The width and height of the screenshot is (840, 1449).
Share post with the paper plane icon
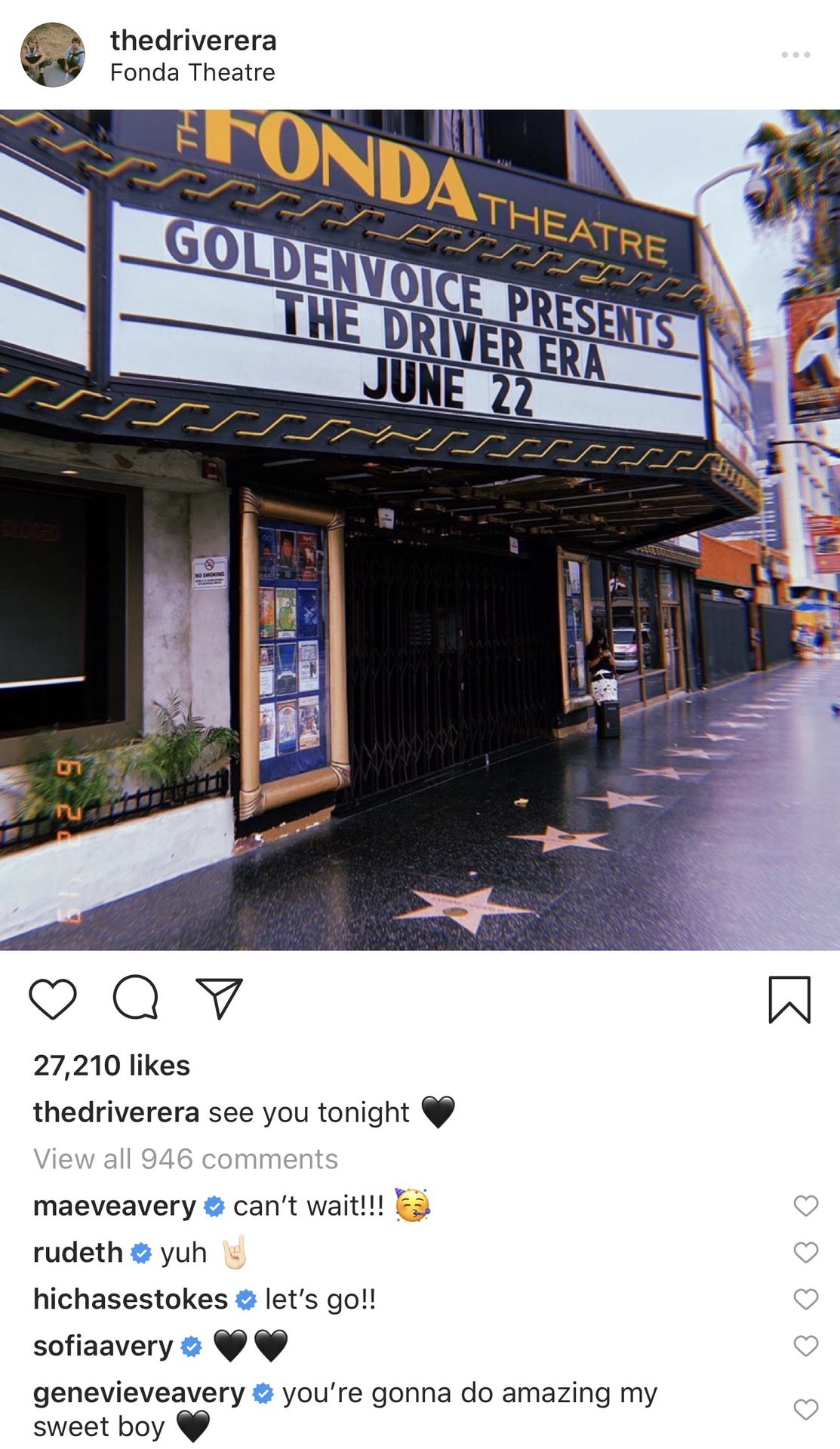pyautogui.click(x=219, y=998)
